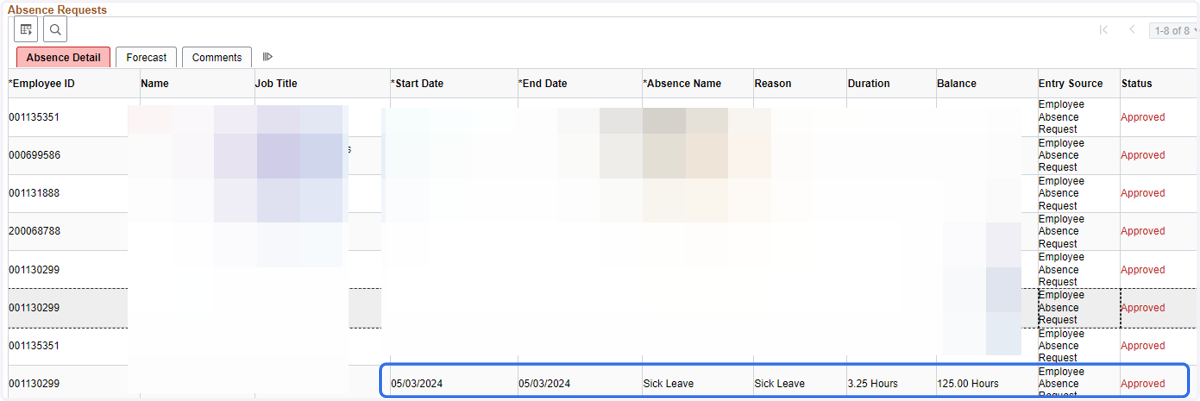Click Sick Leave under Absence Name column
Image resolution: width=1200 pixels, height=401 pixels.
point(668,383)
